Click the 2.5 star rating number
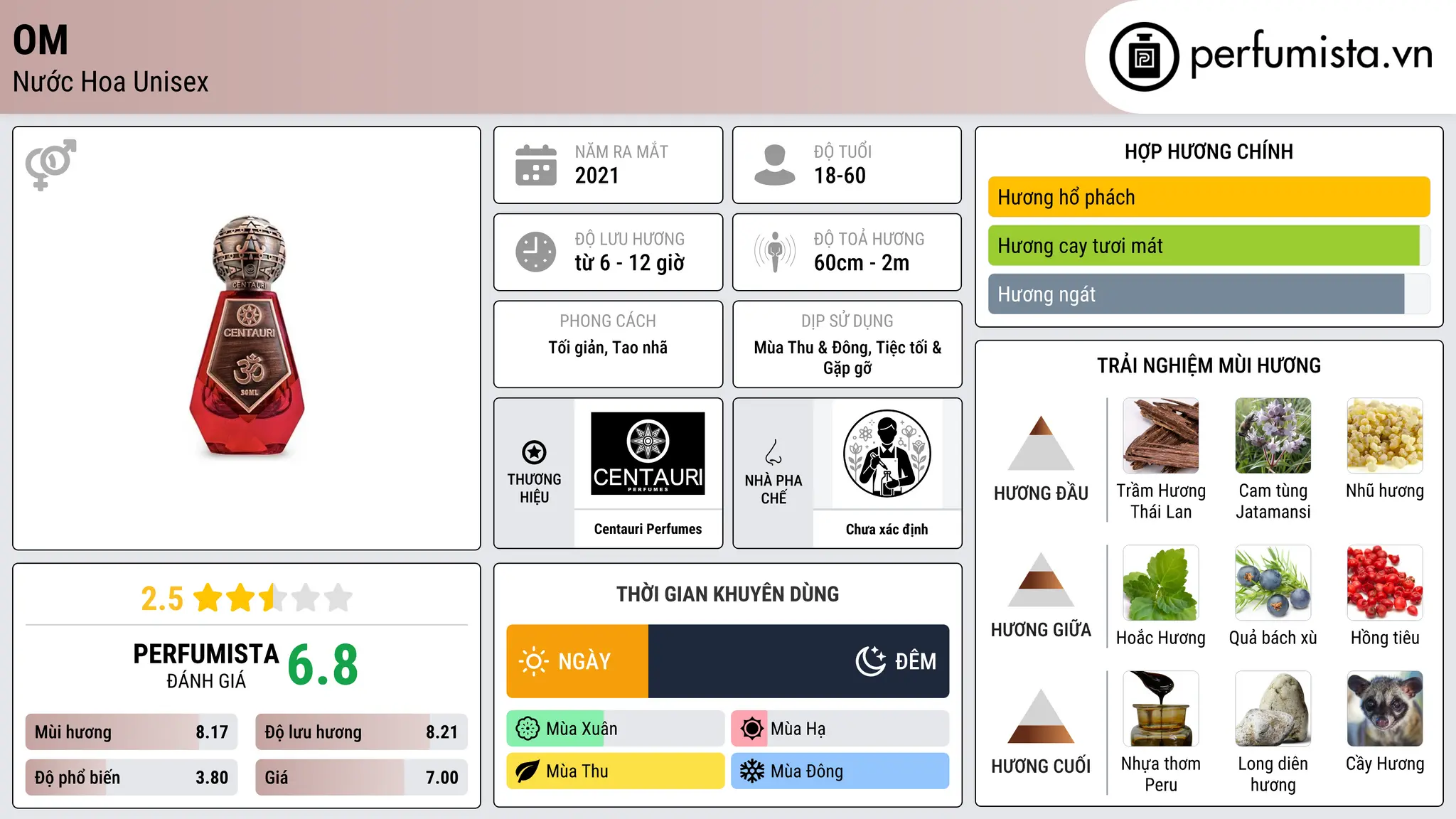The width and height of the screenshot is (1456, 819). click(x=162, y=598)
